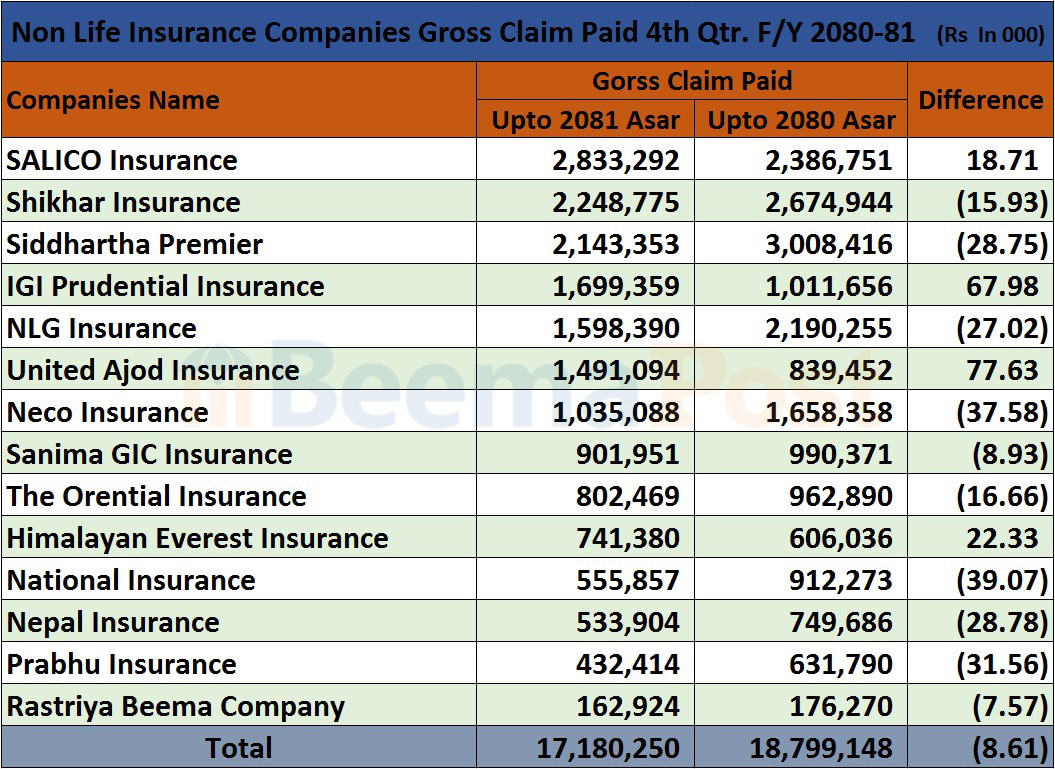Select United Ajod Insurance name cell

pos(153,370)
